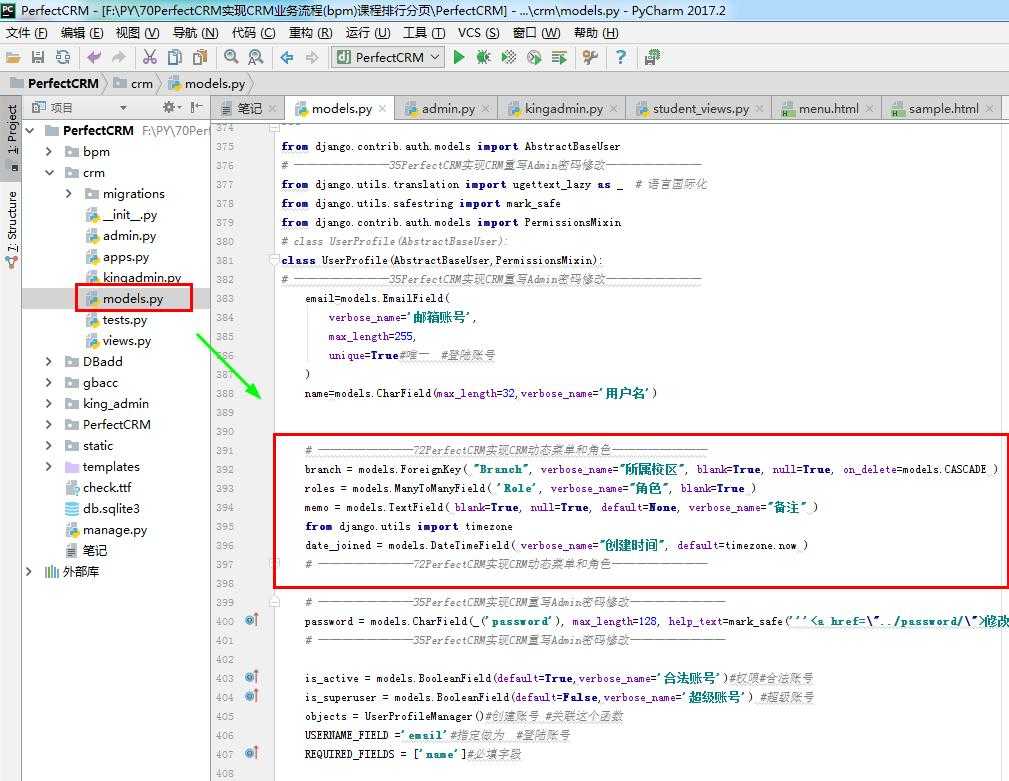Click the concurrency diagram run icon

(559, 58)
